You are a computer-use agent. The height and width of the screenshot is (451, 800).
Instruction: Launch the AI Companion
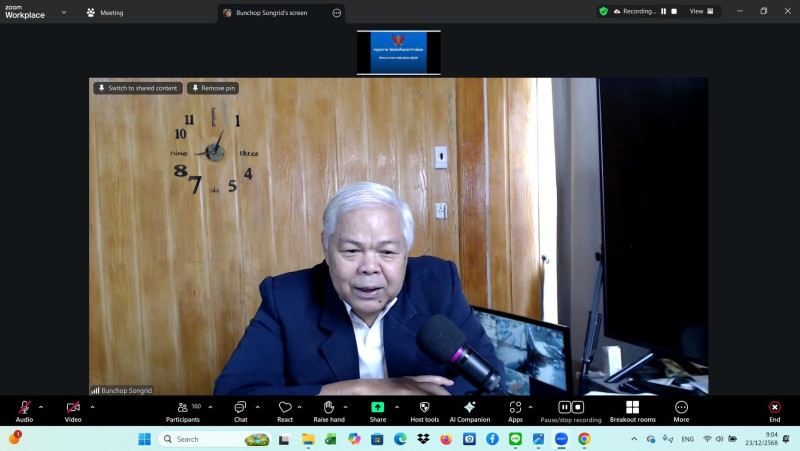(x=470, y=408)
